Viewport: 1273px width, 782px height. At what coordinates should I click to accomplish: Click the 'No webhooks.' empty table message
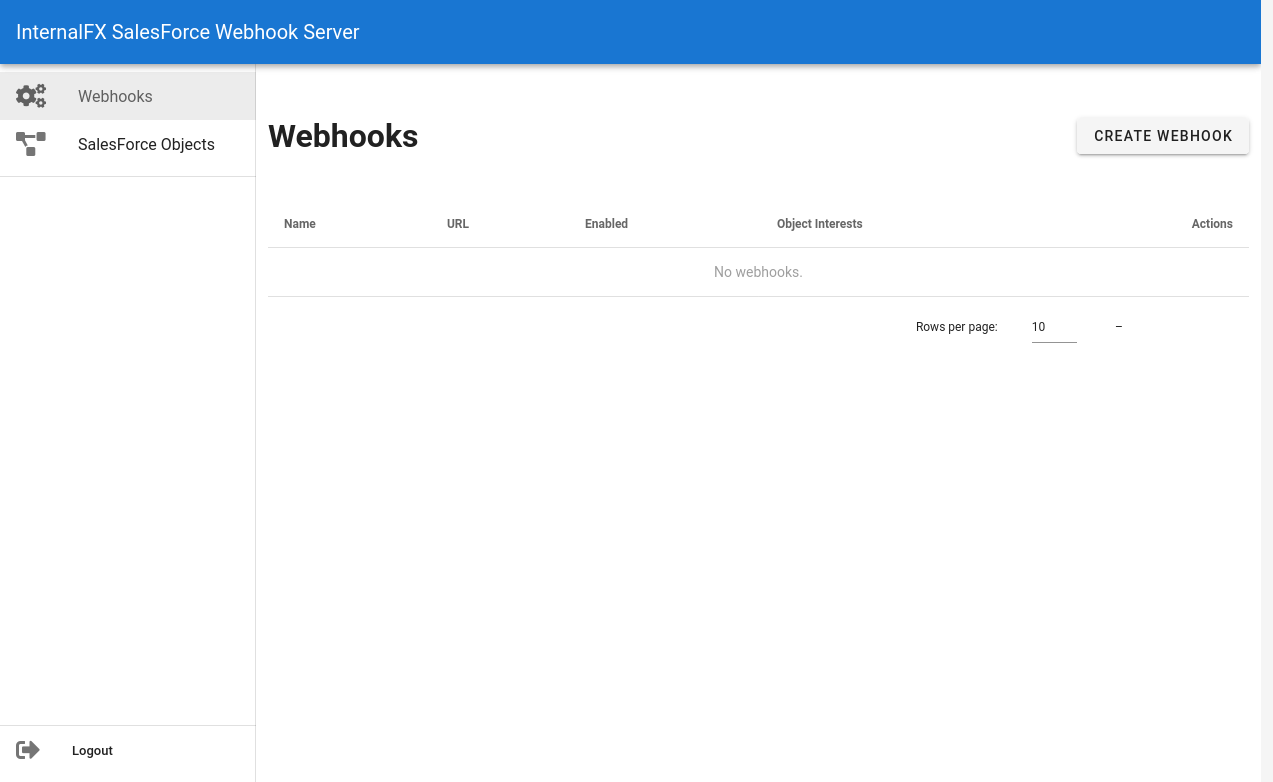coord(758,272)
